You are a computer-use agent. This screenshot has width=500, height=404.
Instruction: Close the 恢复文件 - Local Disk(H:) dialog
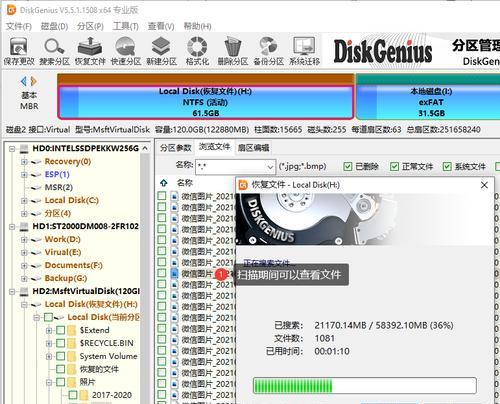click(484, 185)
